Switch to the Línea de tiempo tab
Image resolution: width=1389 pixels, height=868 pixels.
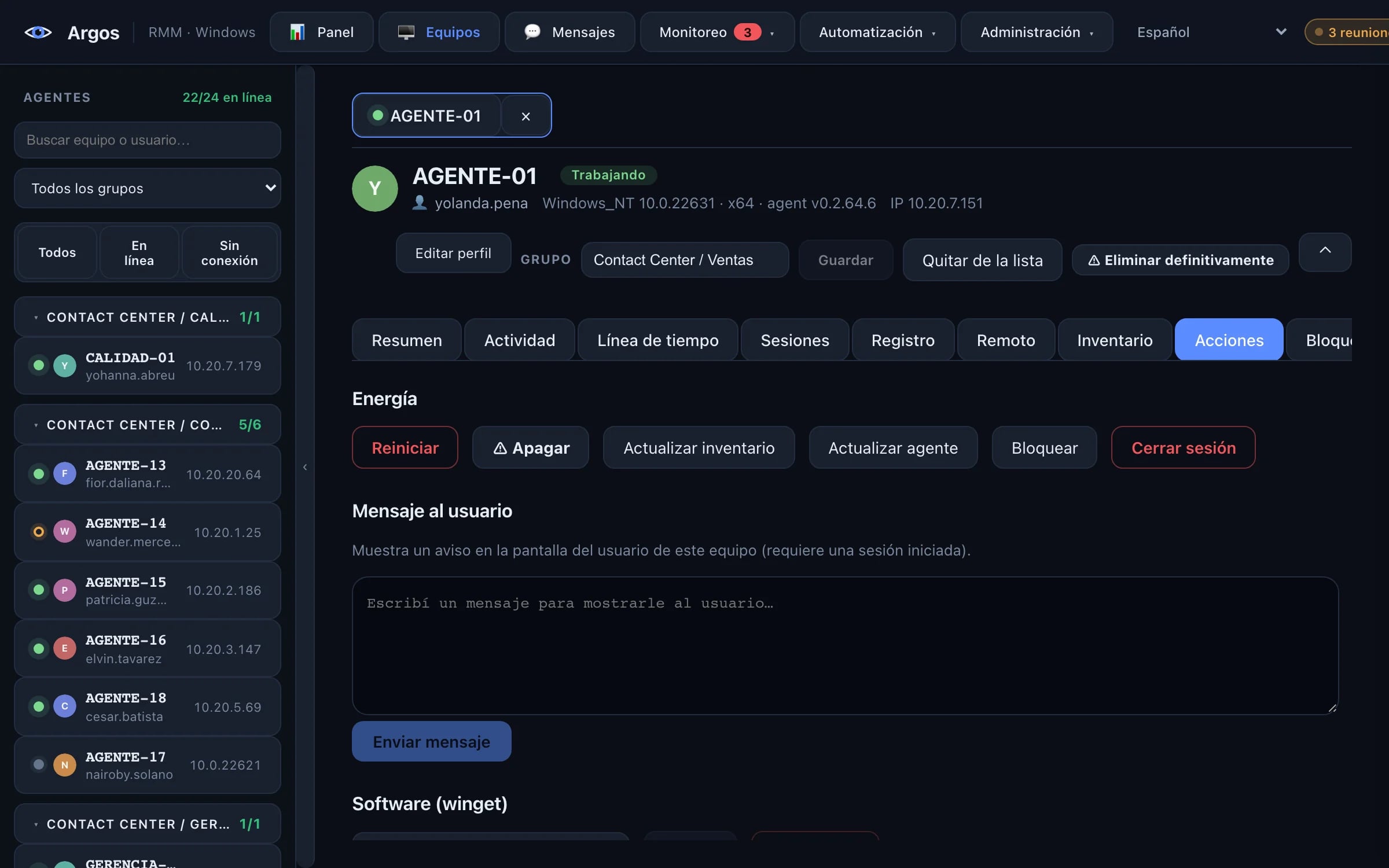point(658,340)
